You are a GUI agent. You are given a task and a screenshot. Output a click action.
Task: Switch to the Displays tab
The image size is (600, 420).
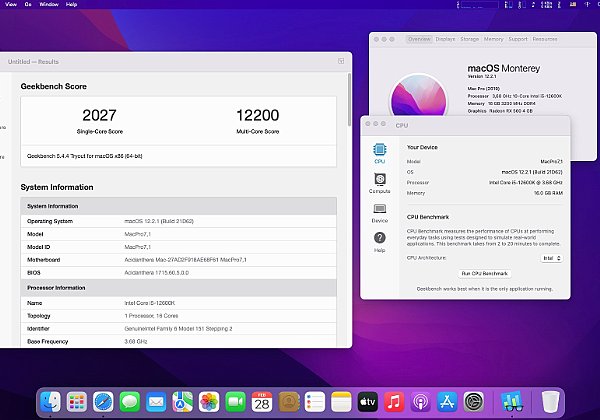pyautogui.click(x=445, y=39)
